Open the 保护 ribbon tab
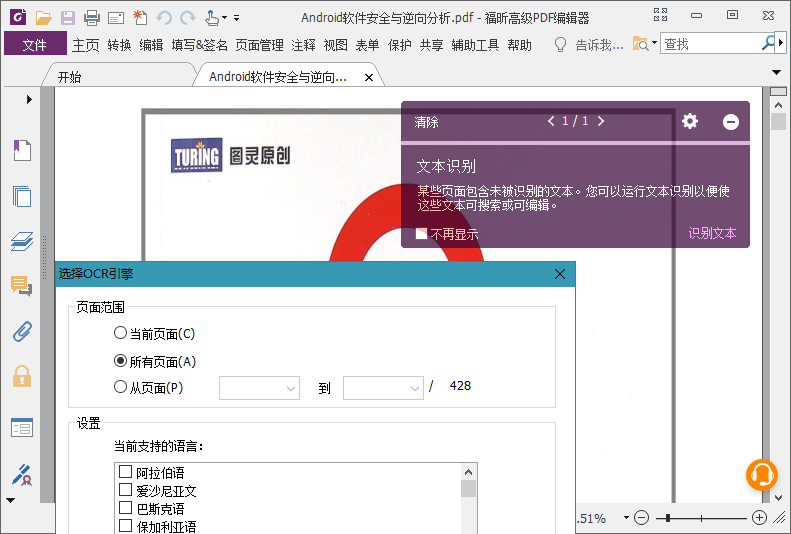This screenshot has width=791, height=534. pyautogui.click(x=400, y=45)
